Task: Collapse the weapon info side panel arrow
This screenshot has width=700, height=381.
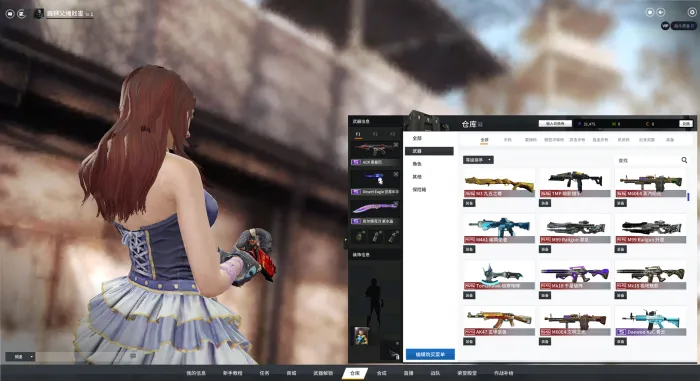Action: pyautogui.click(x=346, y=240)
